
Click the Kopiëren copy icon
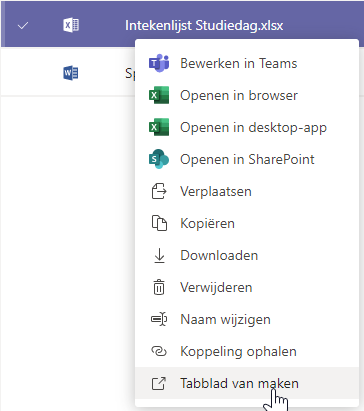click(159, 223)
